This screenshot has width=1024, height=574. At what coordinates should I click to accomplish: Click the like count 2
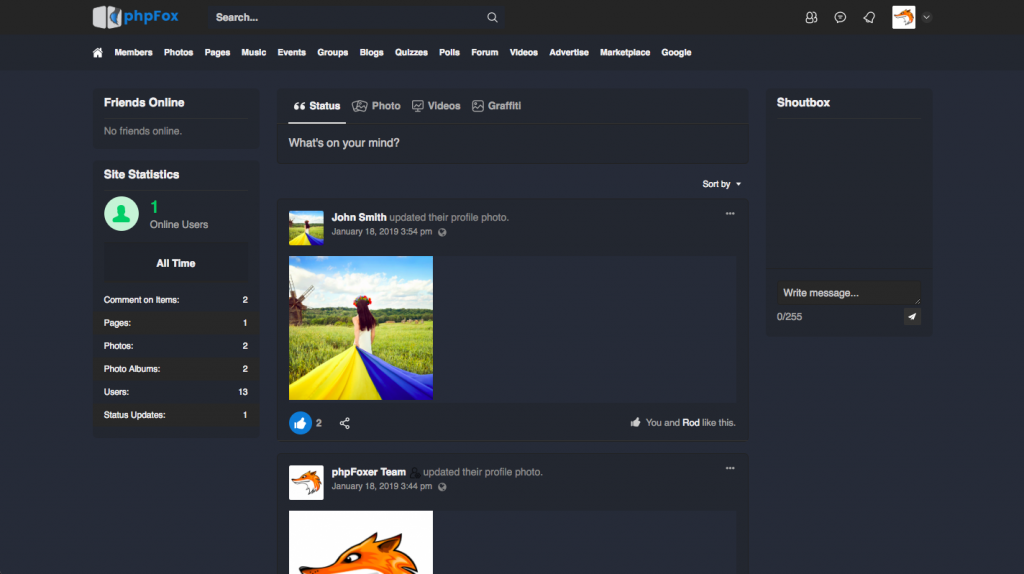[319, 423]
